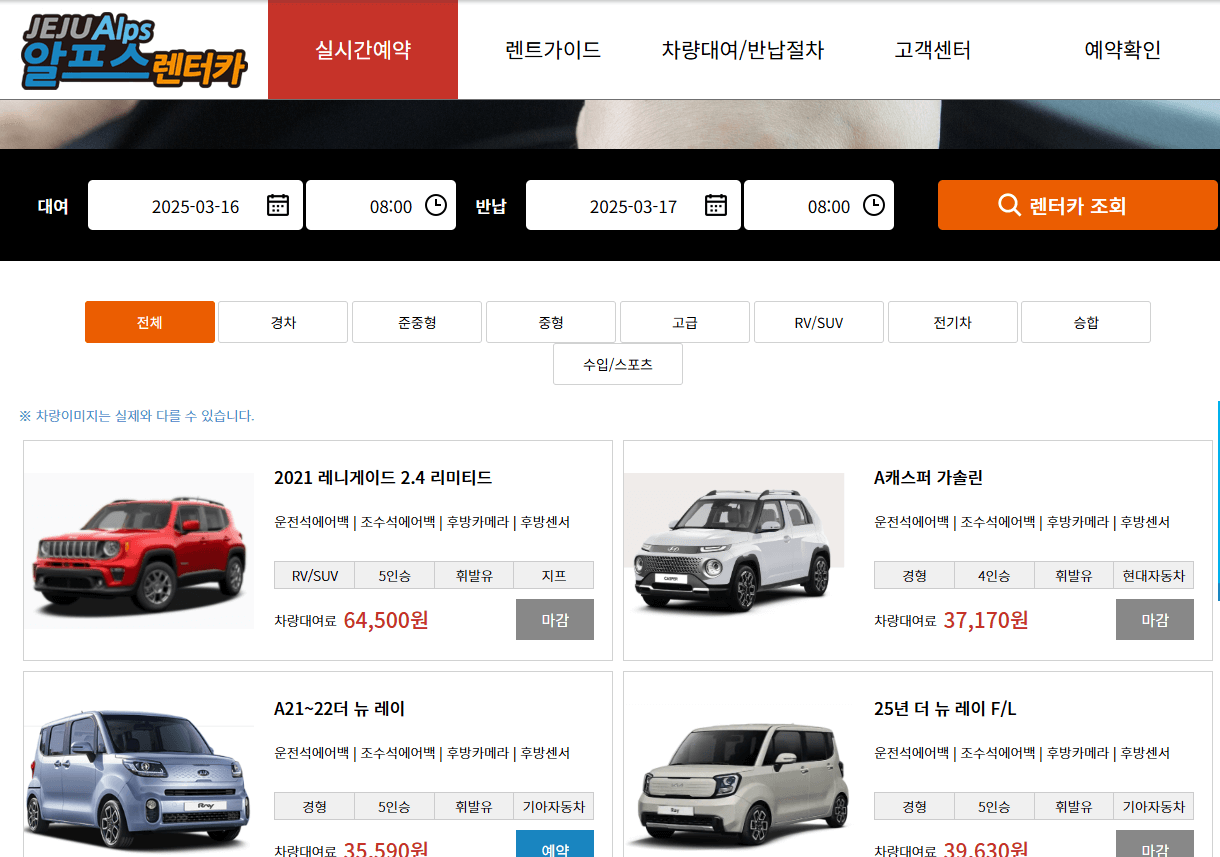Open 2021 레니게이드 2.4 리미티드 title
Viewport: 1220px width, 857px height.
pos(383,478)
